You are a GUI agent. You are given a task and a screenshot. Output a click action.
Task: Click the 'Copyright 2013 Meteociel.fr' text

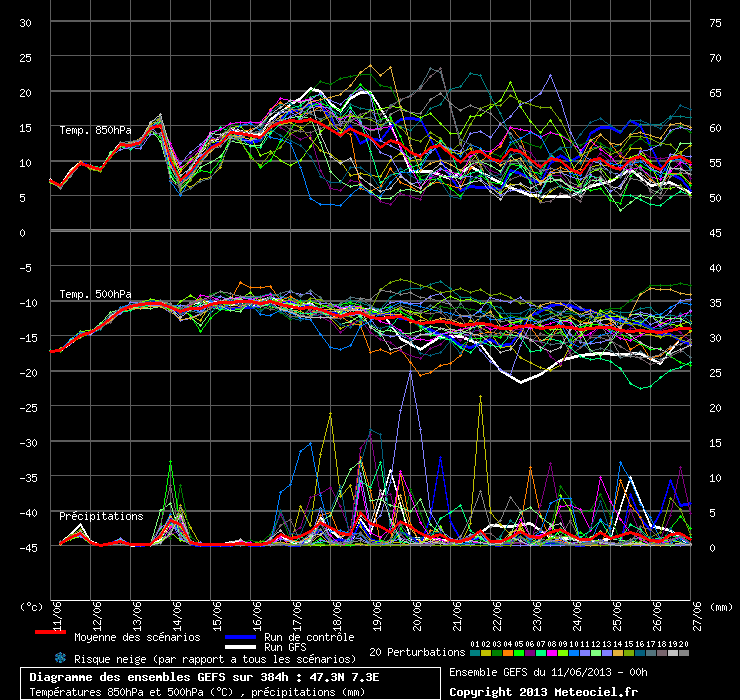[x=543, y=691]
